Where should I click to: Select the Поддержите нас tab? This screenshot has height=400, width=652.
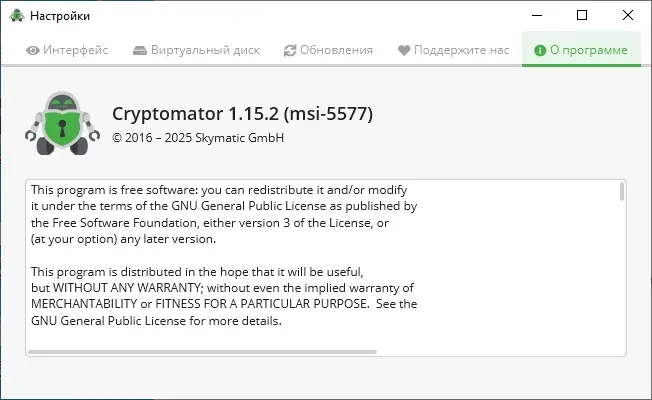(x=453, y=50)
